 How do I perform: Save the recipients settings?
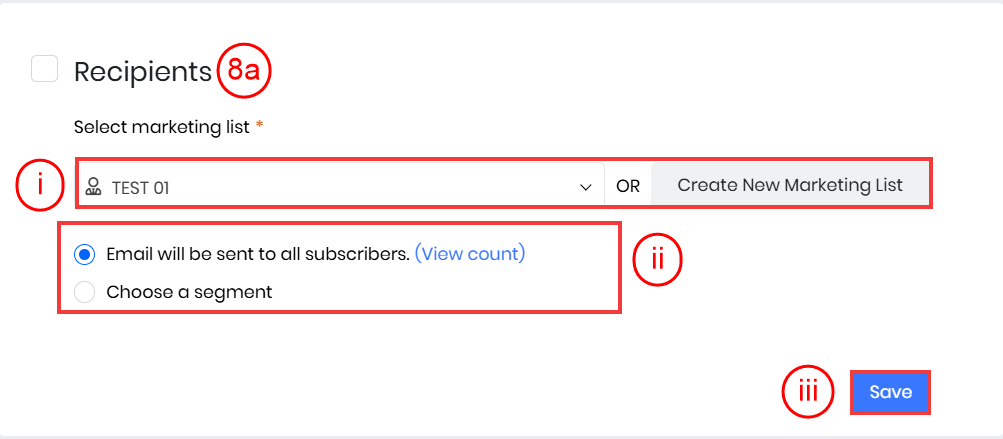click(x=890, y=392)
